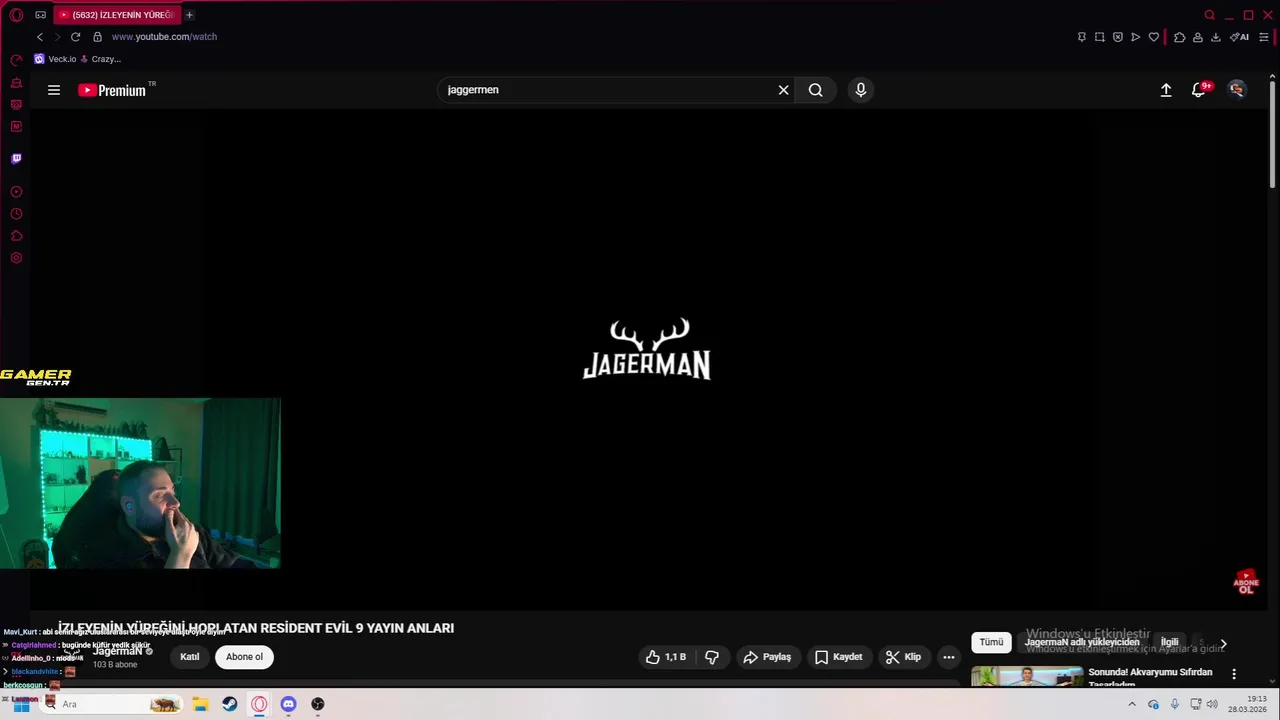Click the Klip scissors button
1280x720 pixels.
903,657
